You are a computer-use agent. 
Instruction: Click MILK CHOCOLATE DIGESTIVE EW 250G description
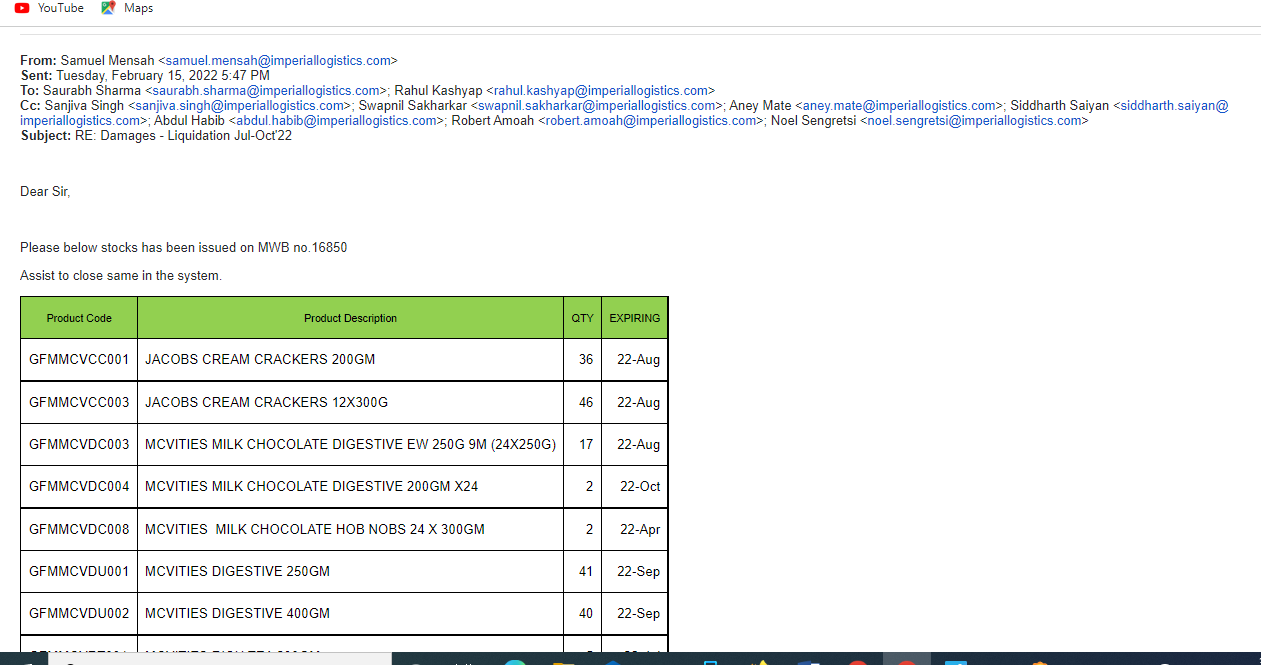click(350, 445)
